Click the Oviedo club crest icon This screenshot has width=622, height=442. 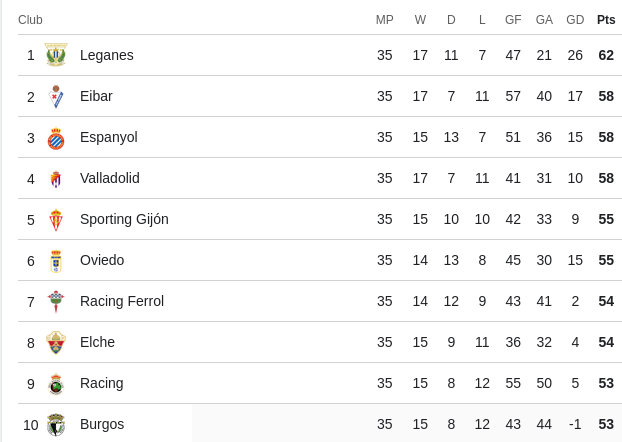pyautogui.click(x=56, y=261)
